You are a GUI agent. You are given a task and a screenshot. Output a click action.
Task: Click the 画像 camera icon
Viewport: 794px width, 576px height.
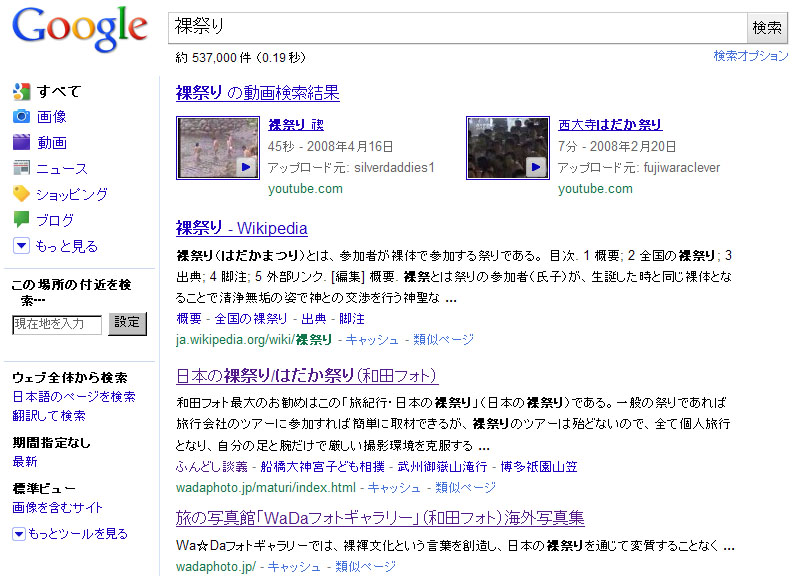(x=21, y=117)
